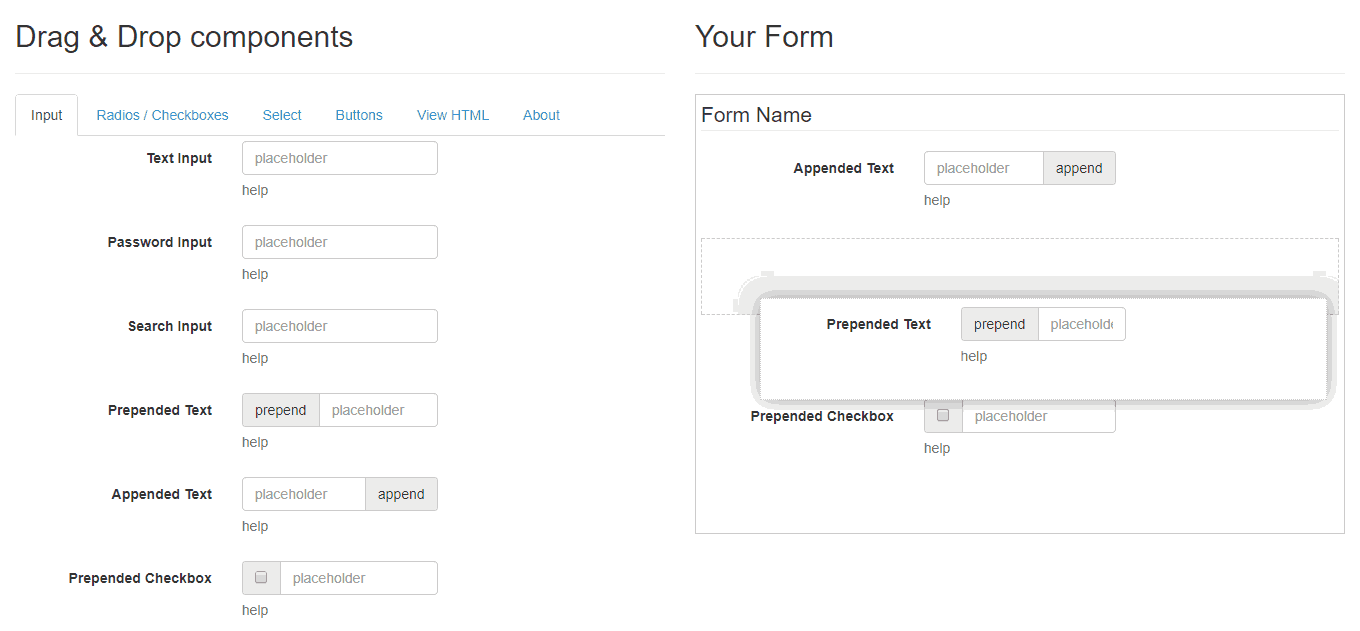The height and width of the screenshot is (631, 1360).
Task: Check the Prepended Checkbox inside Your Form
Action: (x=943, y=414)
